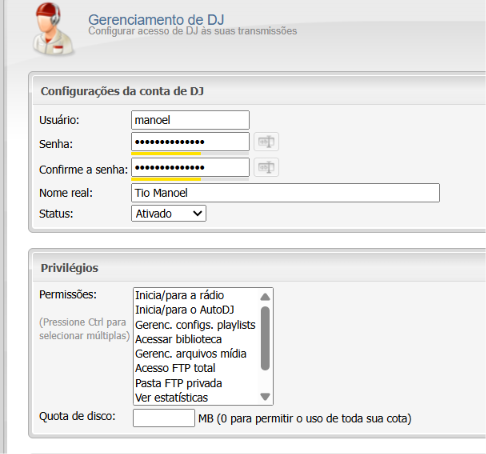
Task: Click the Gerenciamento de DJ page title
Action: coord(156,20)
